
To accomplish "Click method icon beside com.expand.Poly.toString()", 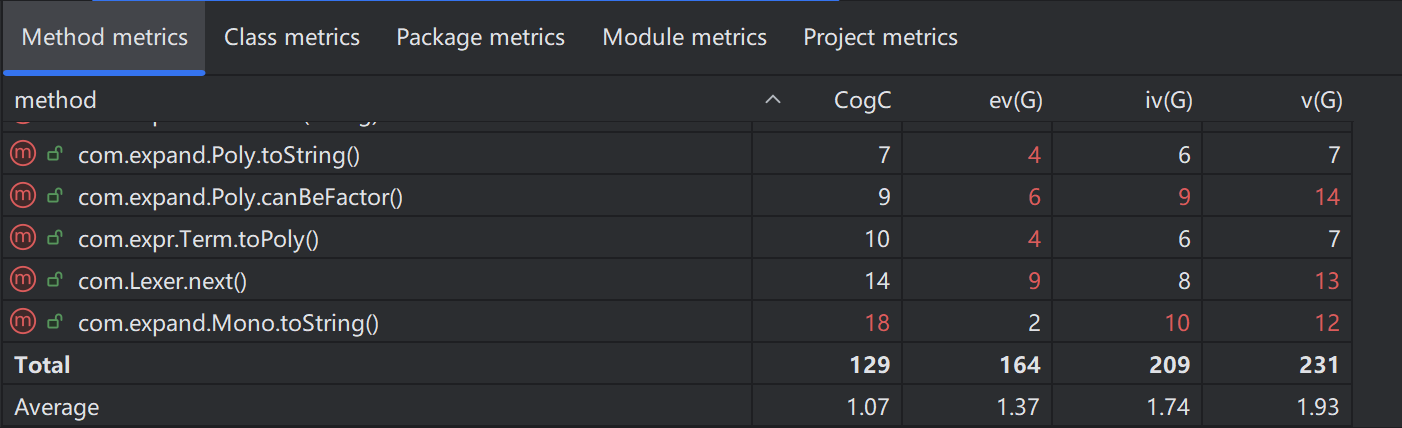I will 22,155.
